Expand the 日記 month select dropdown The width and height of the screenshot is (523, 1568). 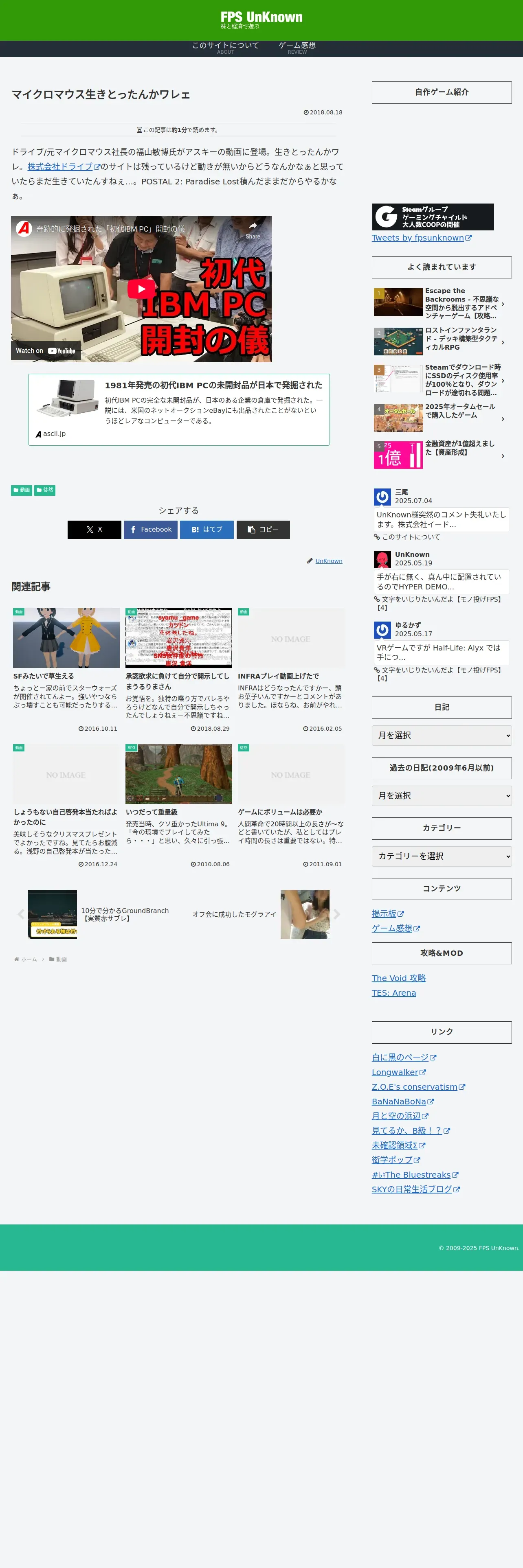point(442,735)
